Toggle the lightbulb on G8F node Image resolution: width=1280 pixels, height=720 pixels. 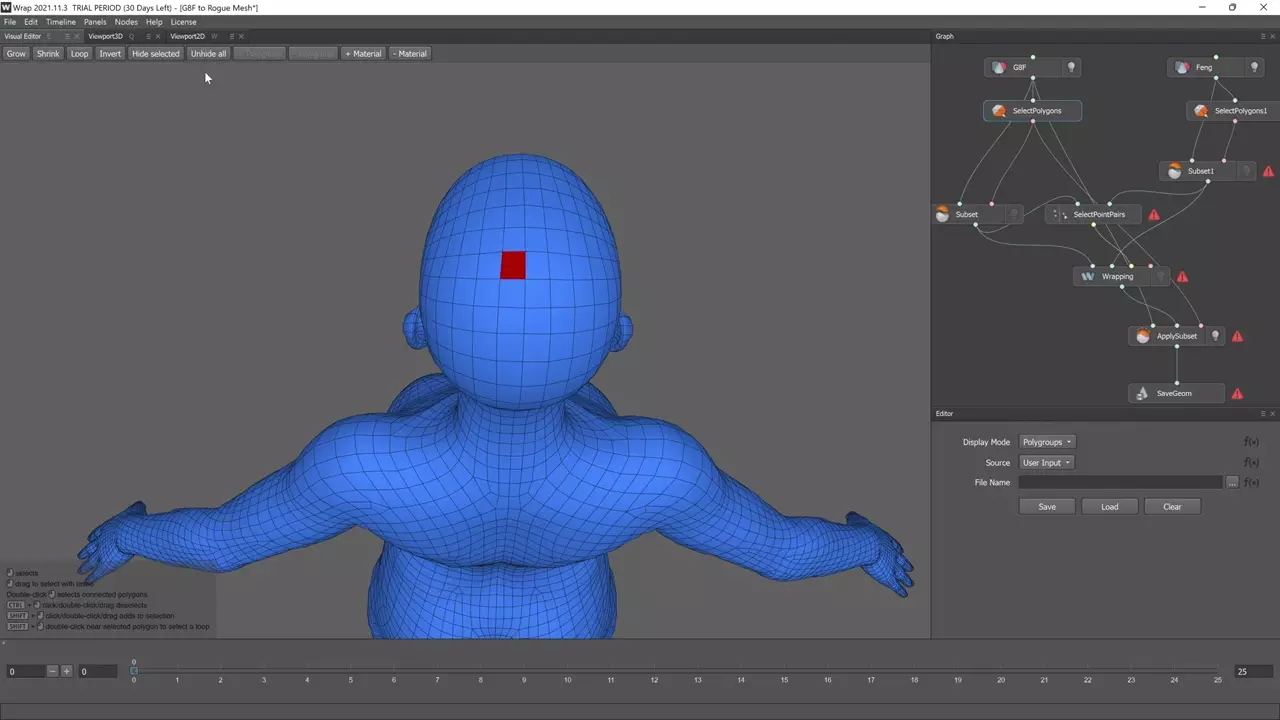point(1071,68)
